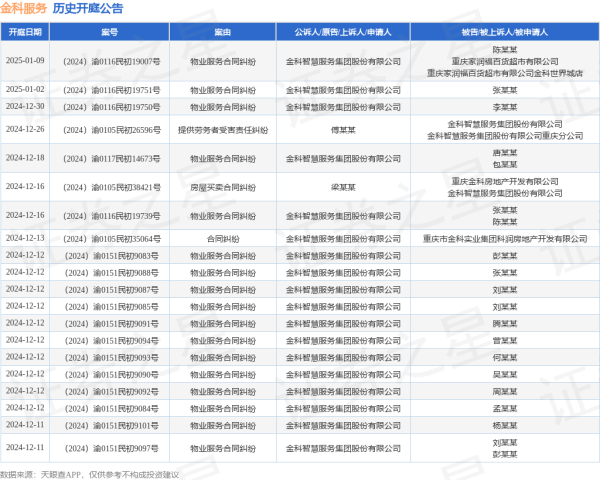Click defendant 包某某
This screenshot has height=480, width=600.
[505, 165]
